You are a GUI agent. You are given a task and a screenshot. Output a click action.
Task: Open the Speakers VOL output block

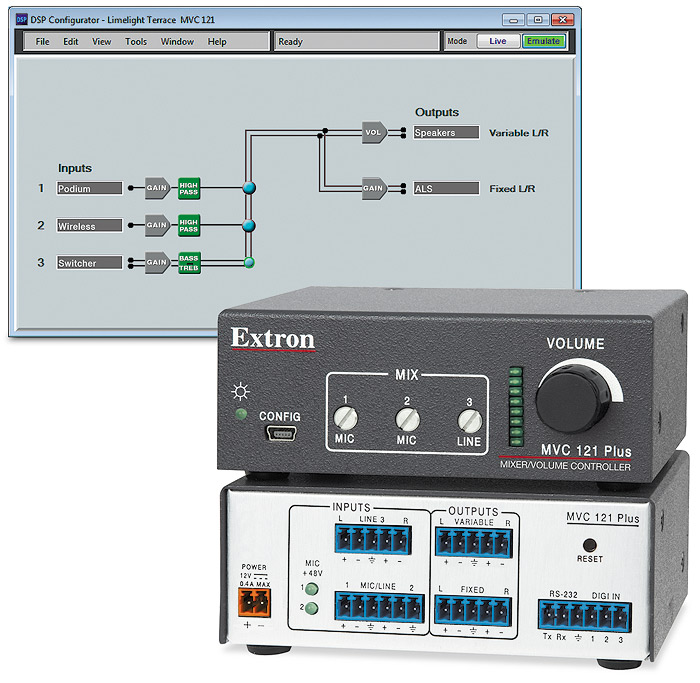click(374, 132)
